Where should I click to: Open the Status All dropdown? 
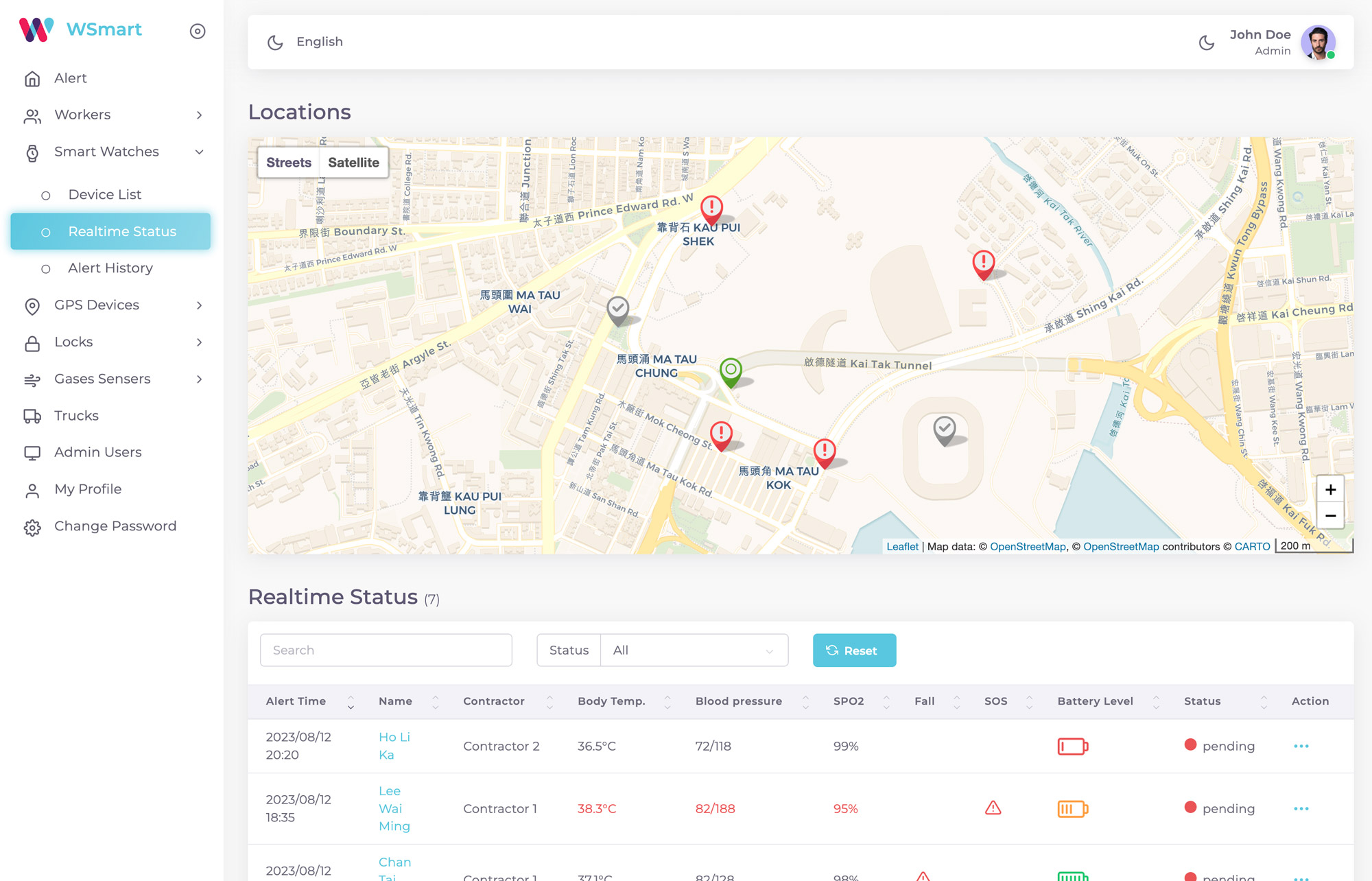point(694,650)
